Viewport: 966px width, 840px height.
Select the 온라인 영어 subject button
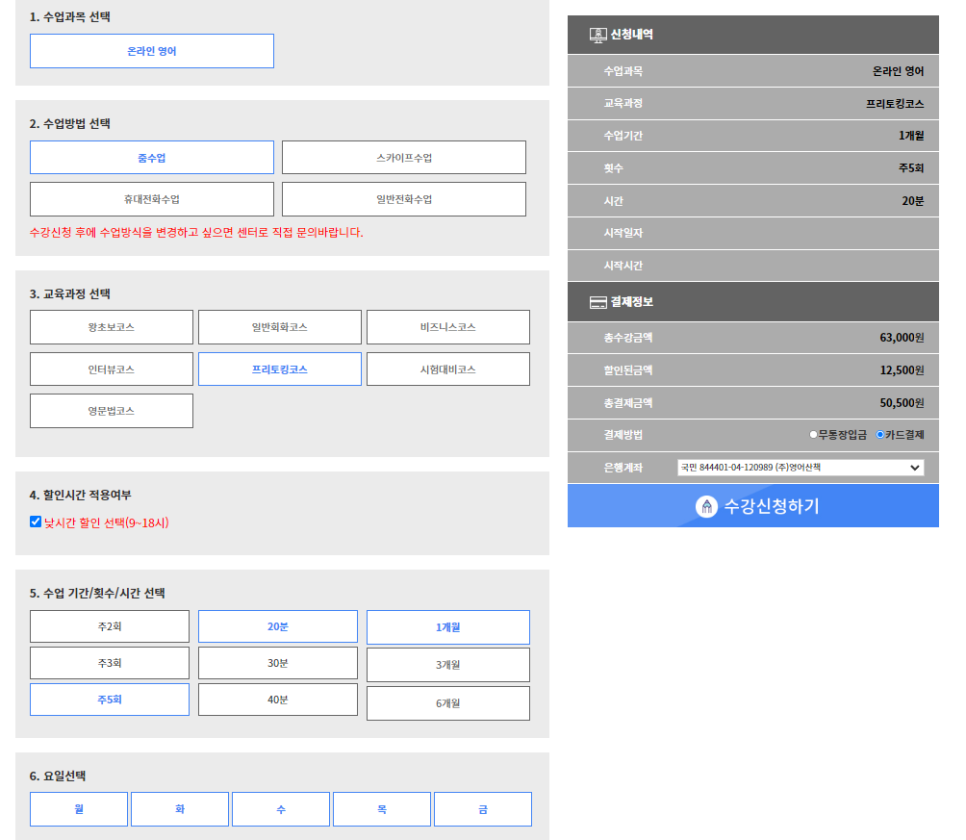152,51
